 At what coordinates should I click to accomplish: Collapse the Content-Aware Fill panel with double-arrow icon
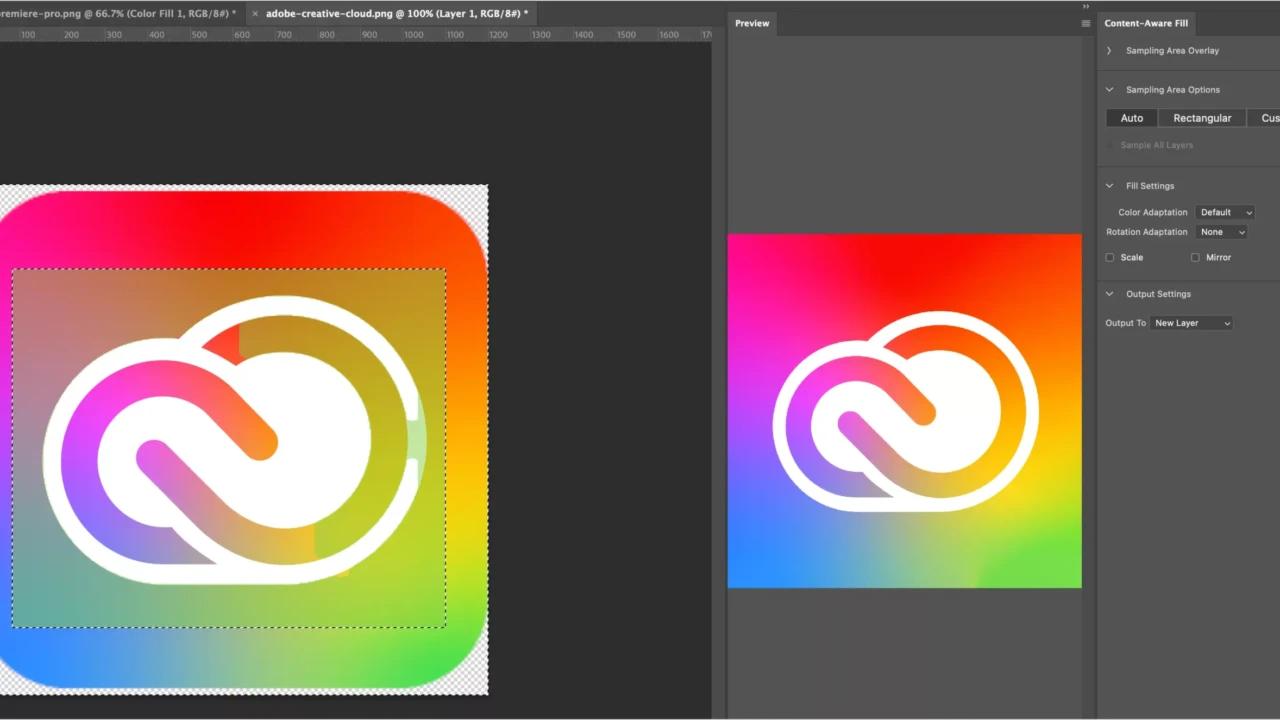1086,6
